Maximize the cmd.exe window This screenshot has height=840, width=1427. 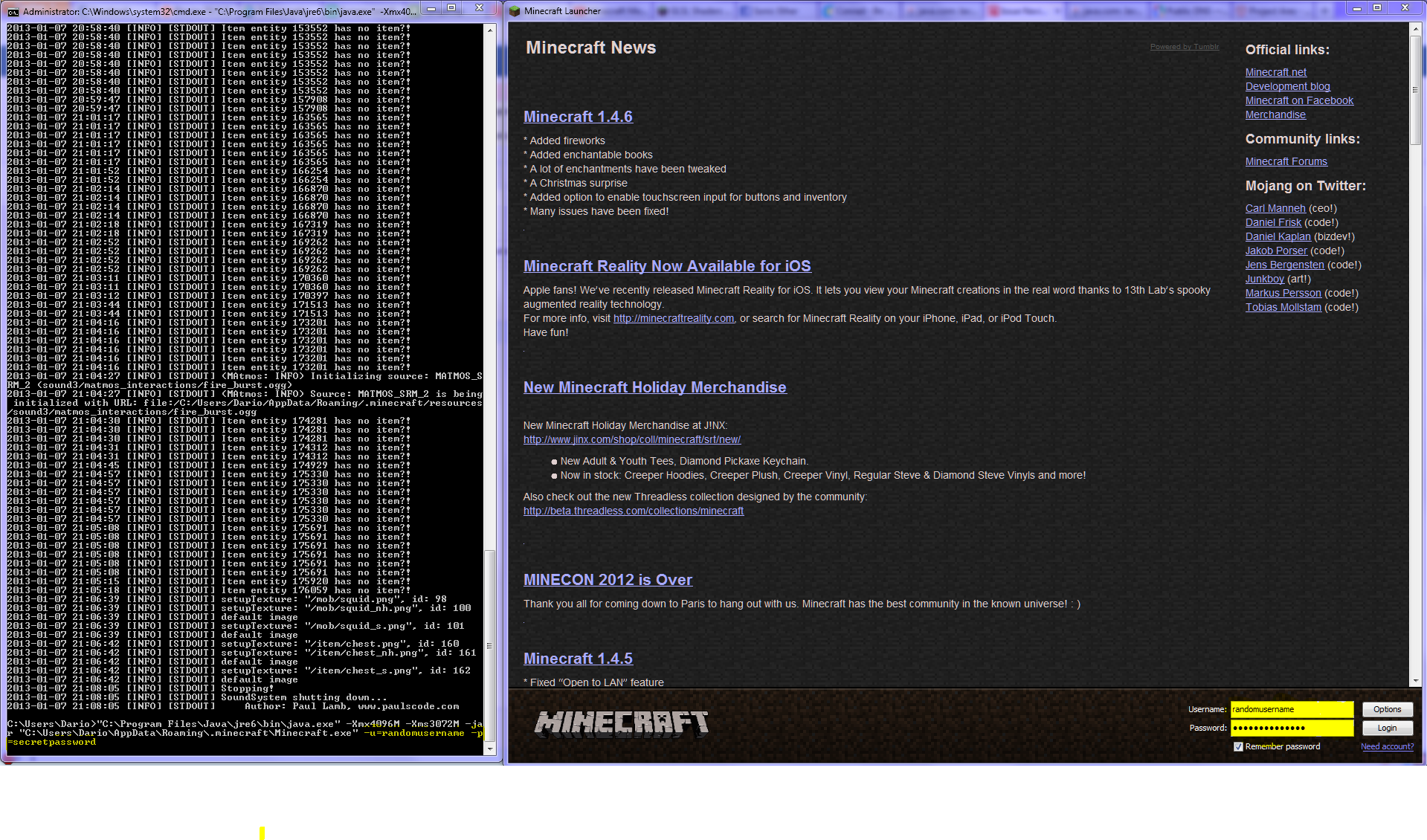point(451,8)
